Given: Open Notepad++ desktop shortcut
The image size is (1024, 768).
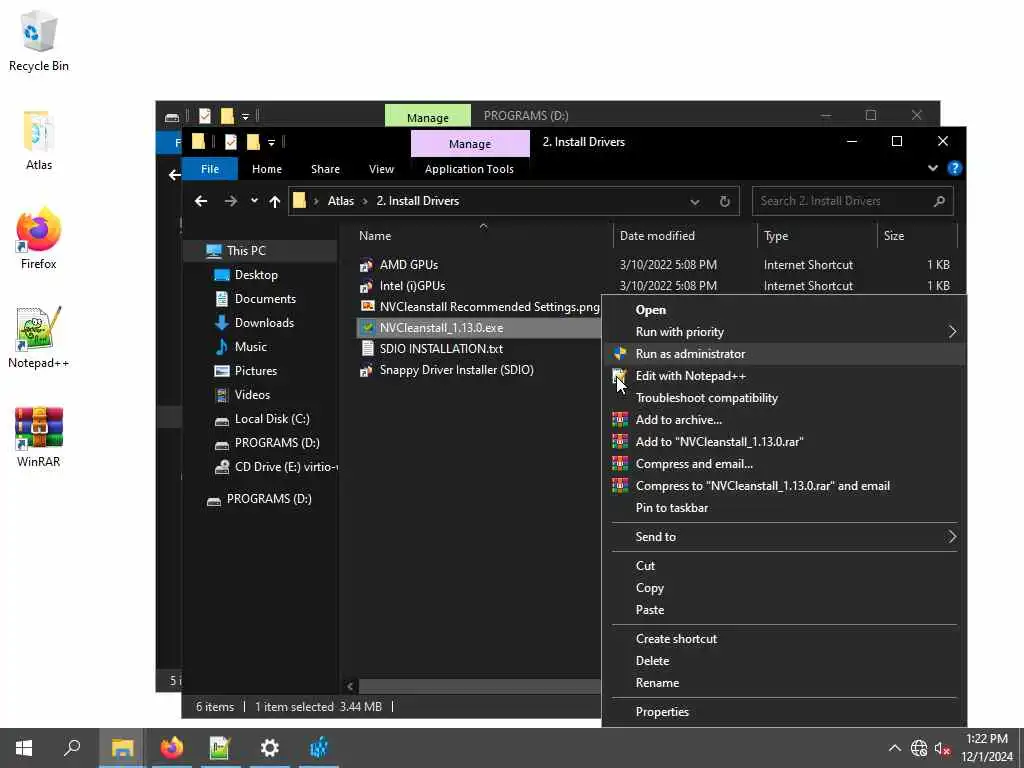Looking at the screenshot, I should click(39, 338).
